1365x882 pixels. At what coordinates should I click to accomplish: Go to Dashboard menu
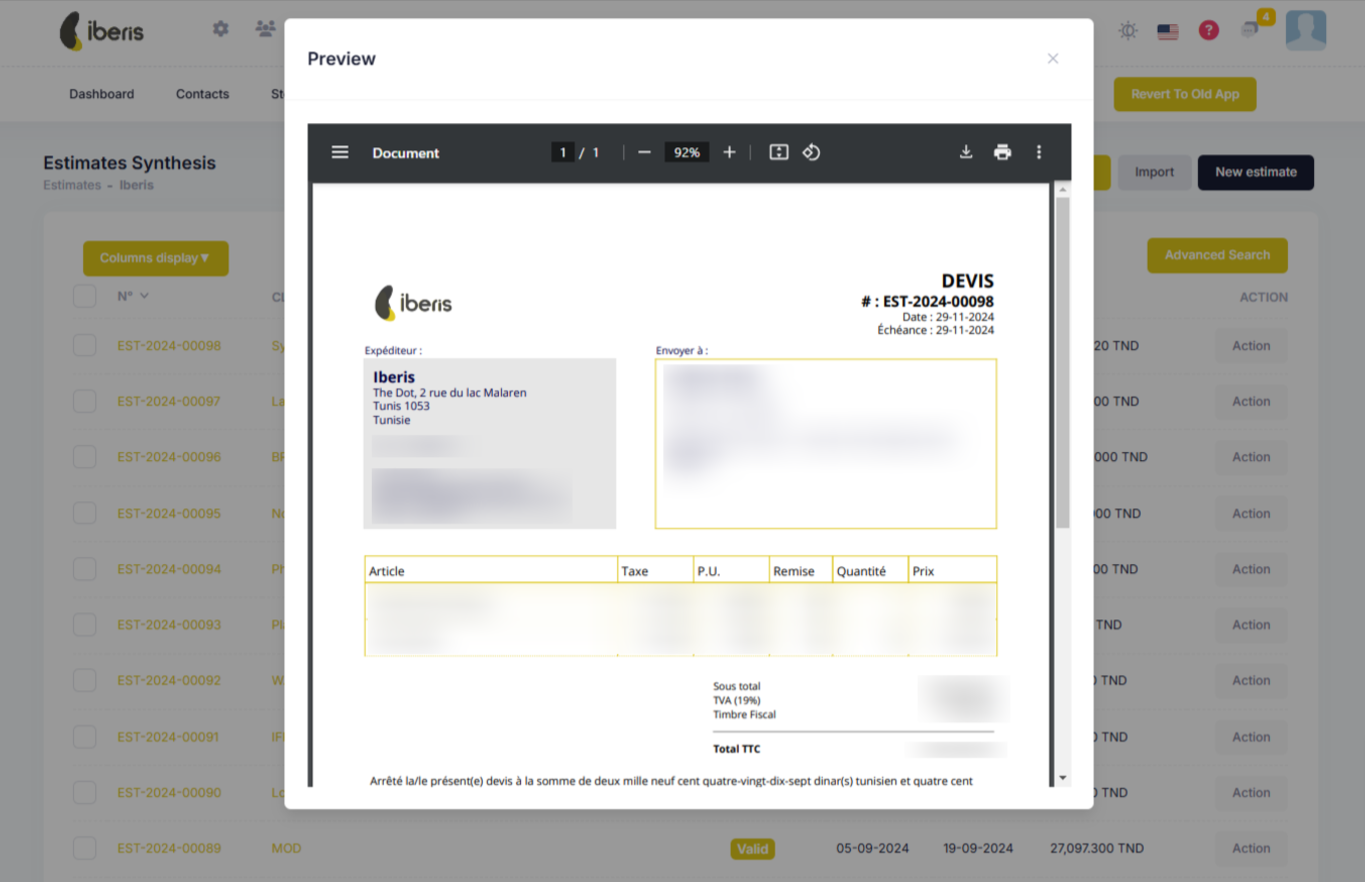tap(101, 94)
